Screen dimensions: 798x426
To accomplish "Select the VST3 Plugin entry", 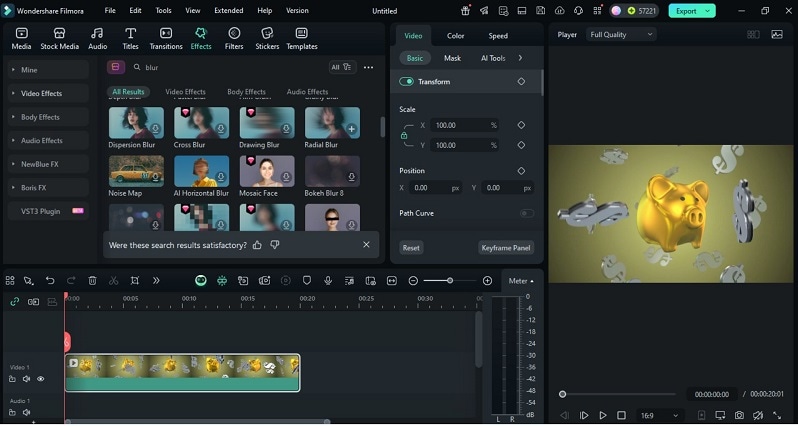I will tap(48, 211).
